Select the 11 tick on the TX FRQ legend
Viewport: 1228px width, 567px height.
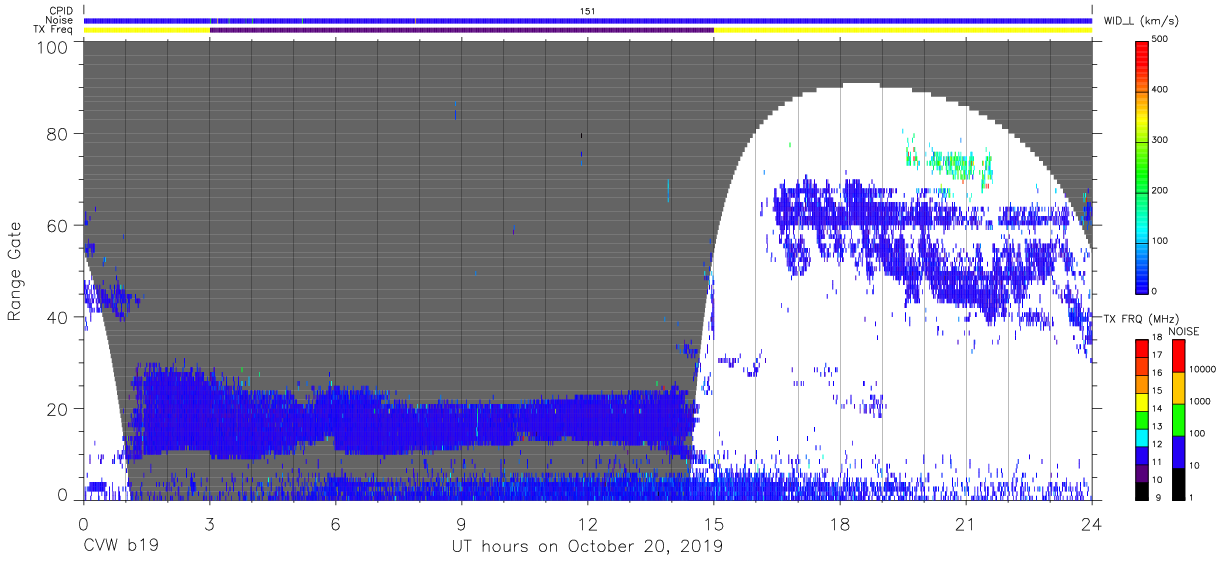click(1156, 462)
